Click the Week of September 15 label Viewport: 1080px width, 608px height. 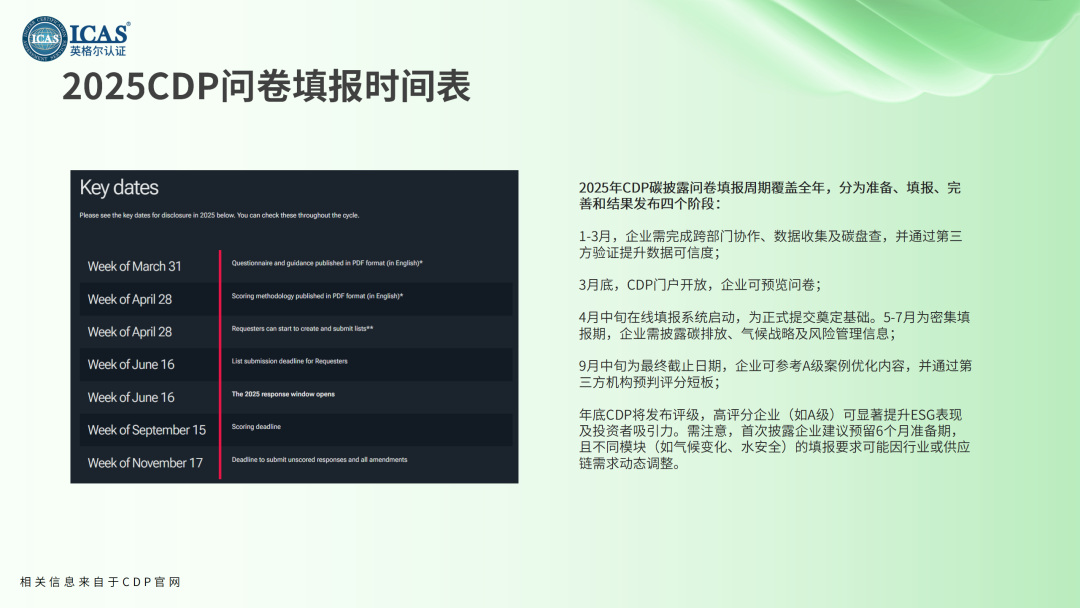point(146,430)
